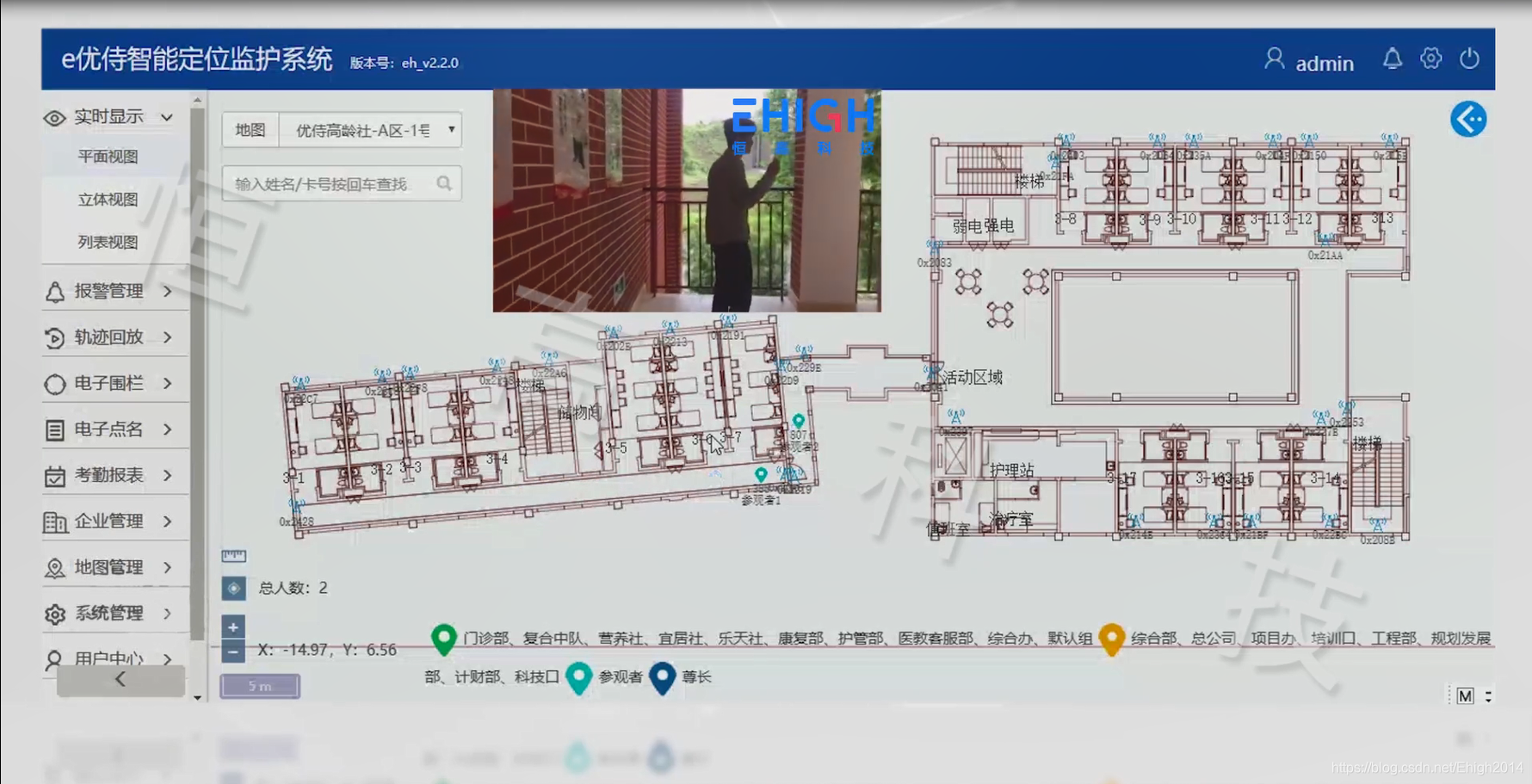
Task: Click the green legend marker for 门诊部
Action: 443,639
